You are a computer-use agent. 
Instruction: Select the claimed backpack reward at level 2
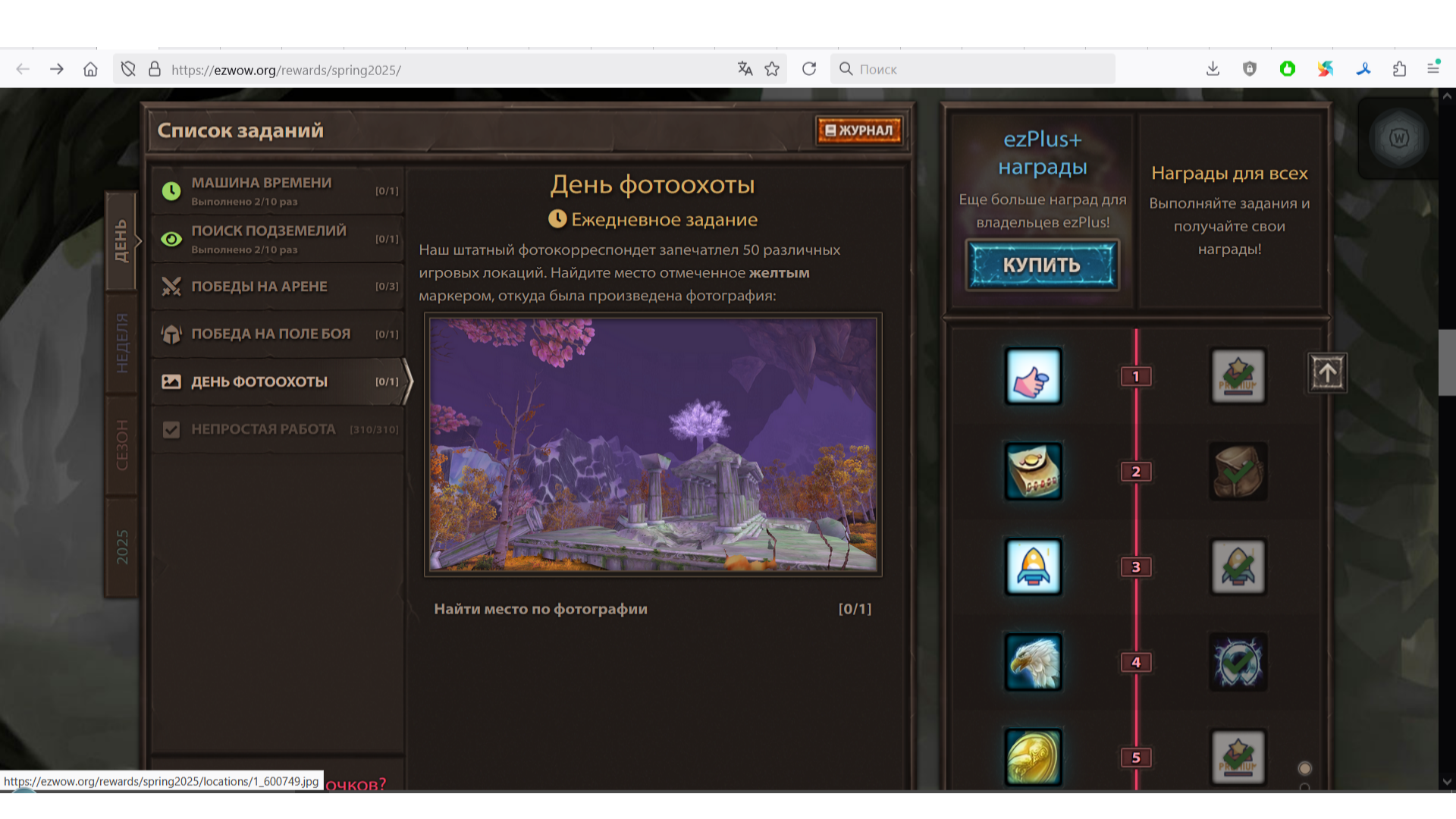click(x=1238, y=471)
